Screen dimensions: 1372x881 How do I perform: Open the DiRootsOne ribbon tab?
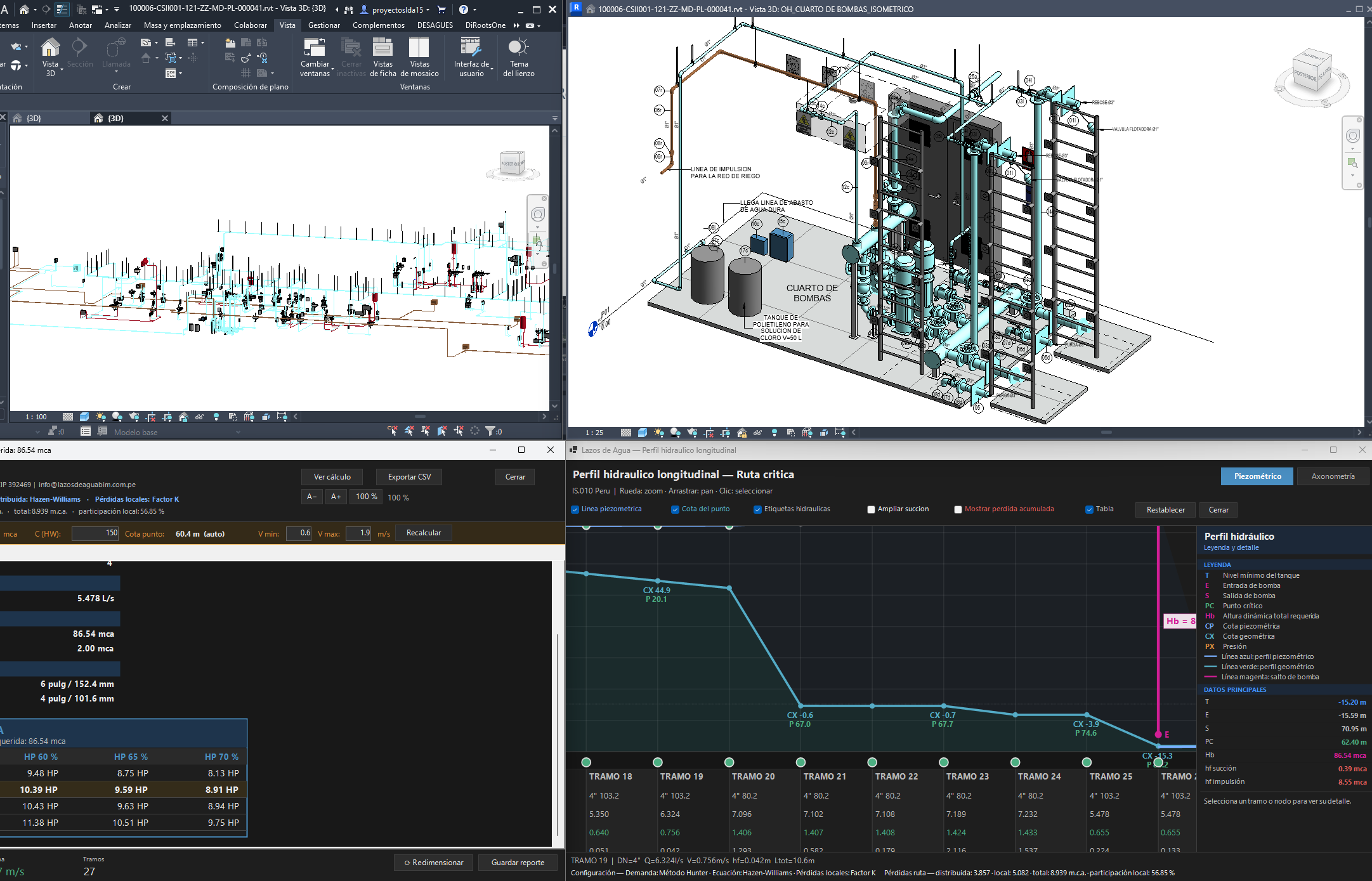coord(485,25)
